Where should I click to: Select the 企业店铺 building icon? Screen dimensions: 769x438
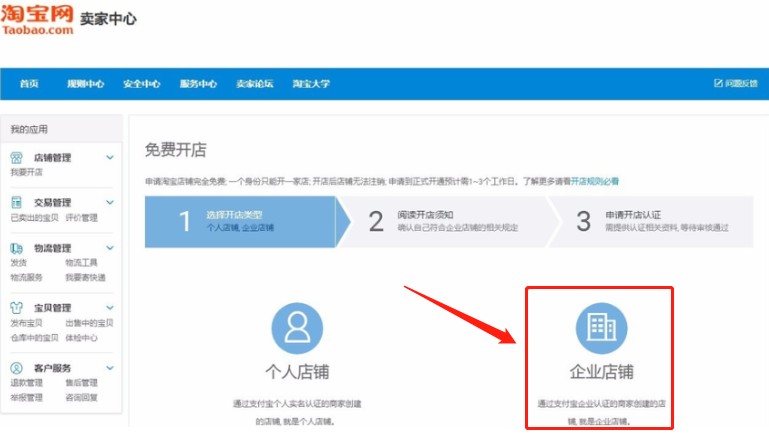coord(601,328)
